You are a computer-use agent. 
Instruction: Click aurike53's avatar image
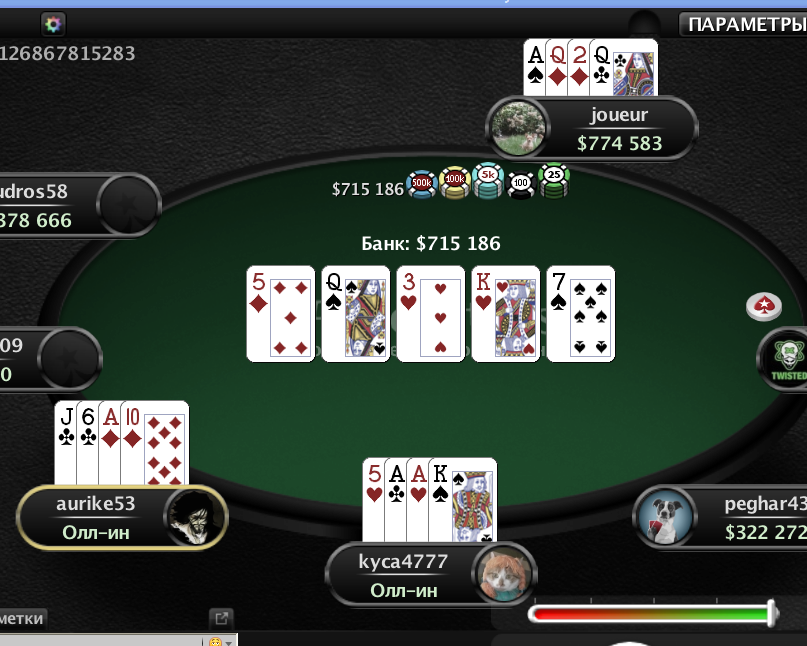pyautogui.click(x=196, y=517)
